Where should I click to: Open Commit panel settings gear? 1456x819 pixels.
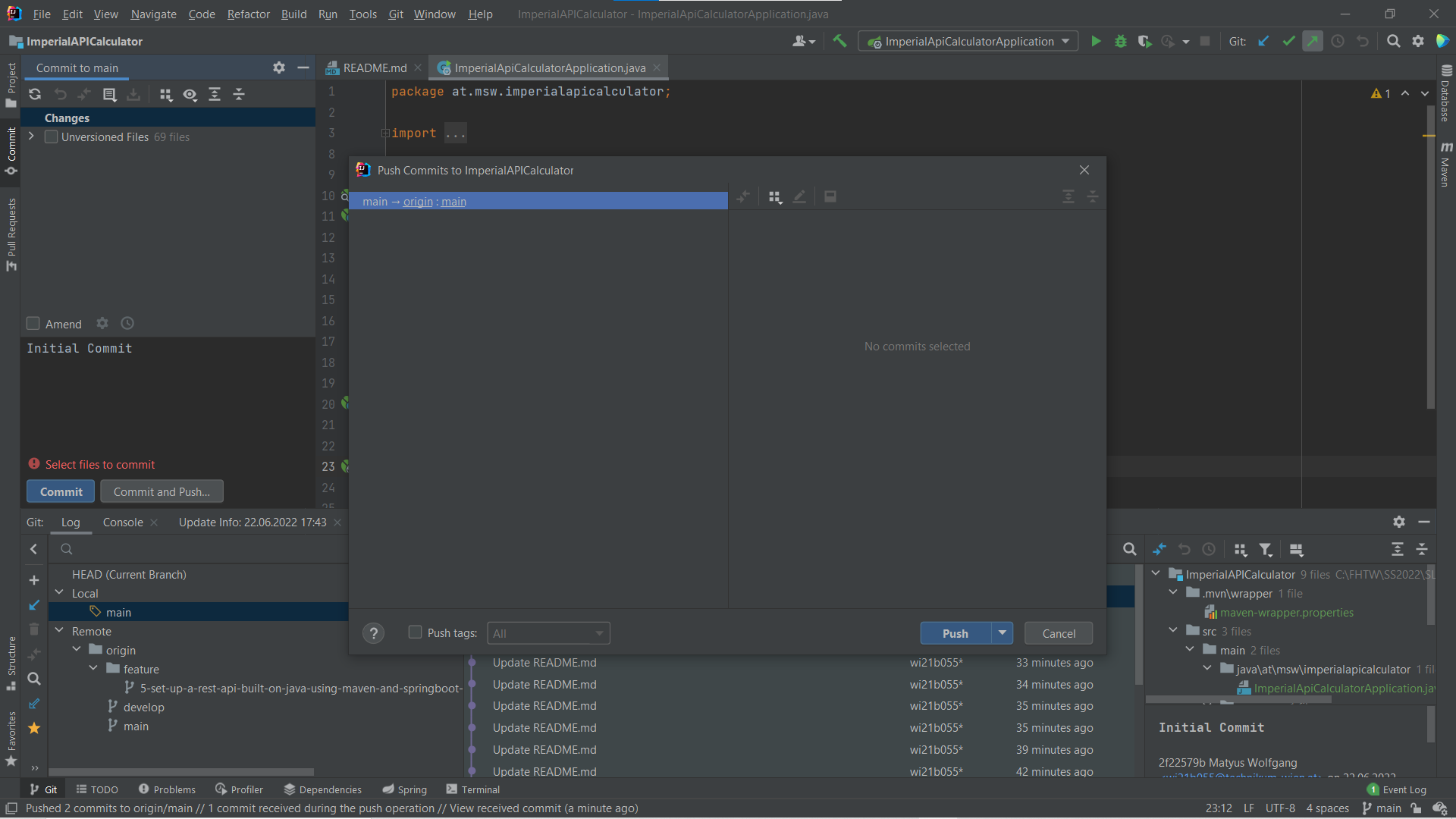tap(279, 67)
